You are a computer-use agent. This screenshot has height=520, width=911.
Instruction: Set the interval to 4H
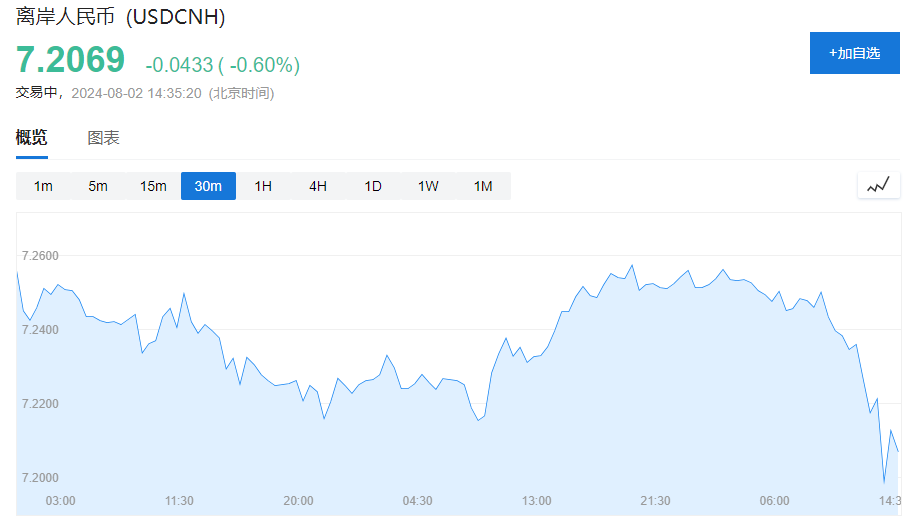[x=318, y=186]
